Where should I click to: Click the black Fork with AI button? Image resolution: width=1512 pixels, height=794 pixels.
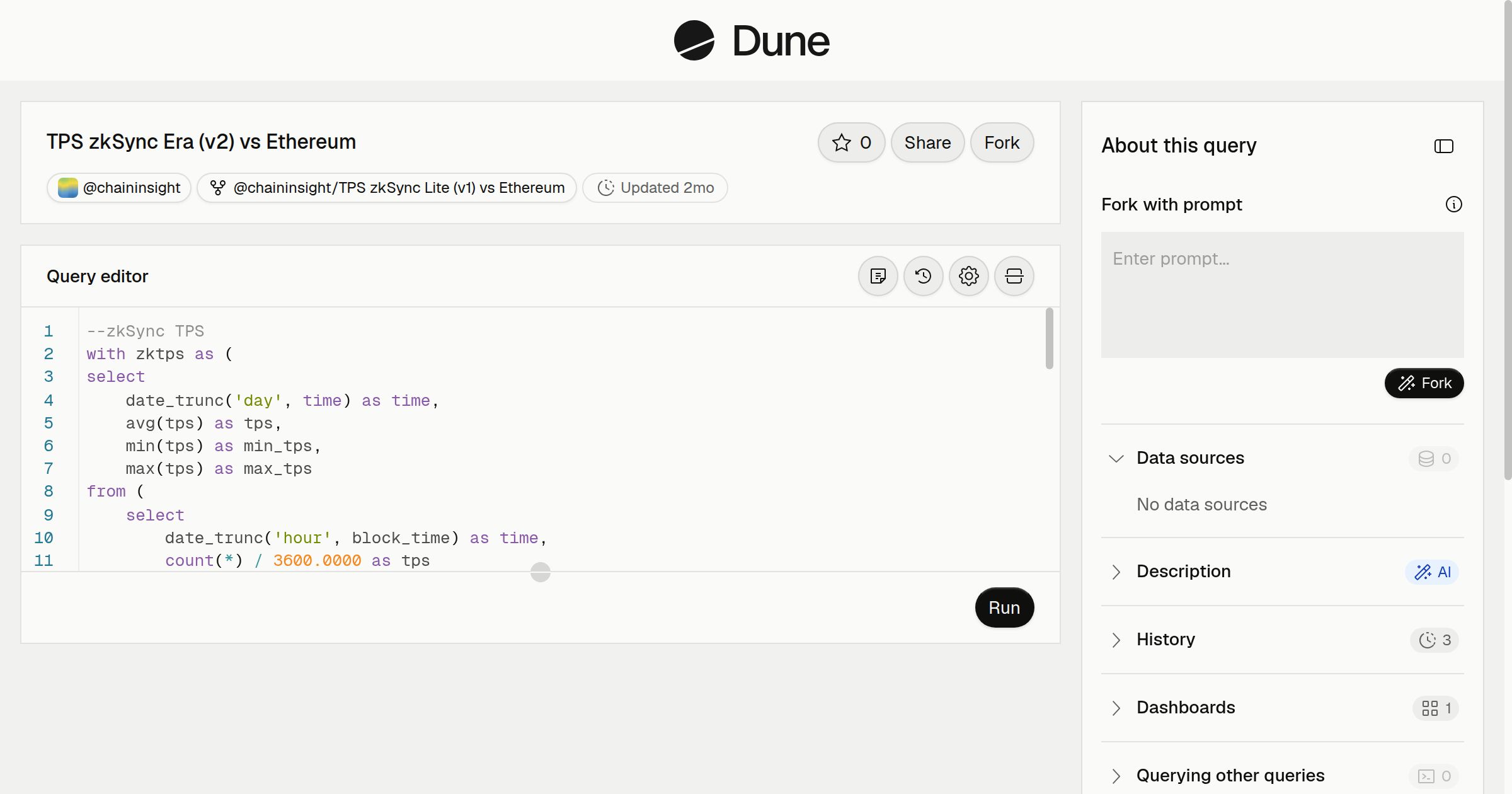1424,383
